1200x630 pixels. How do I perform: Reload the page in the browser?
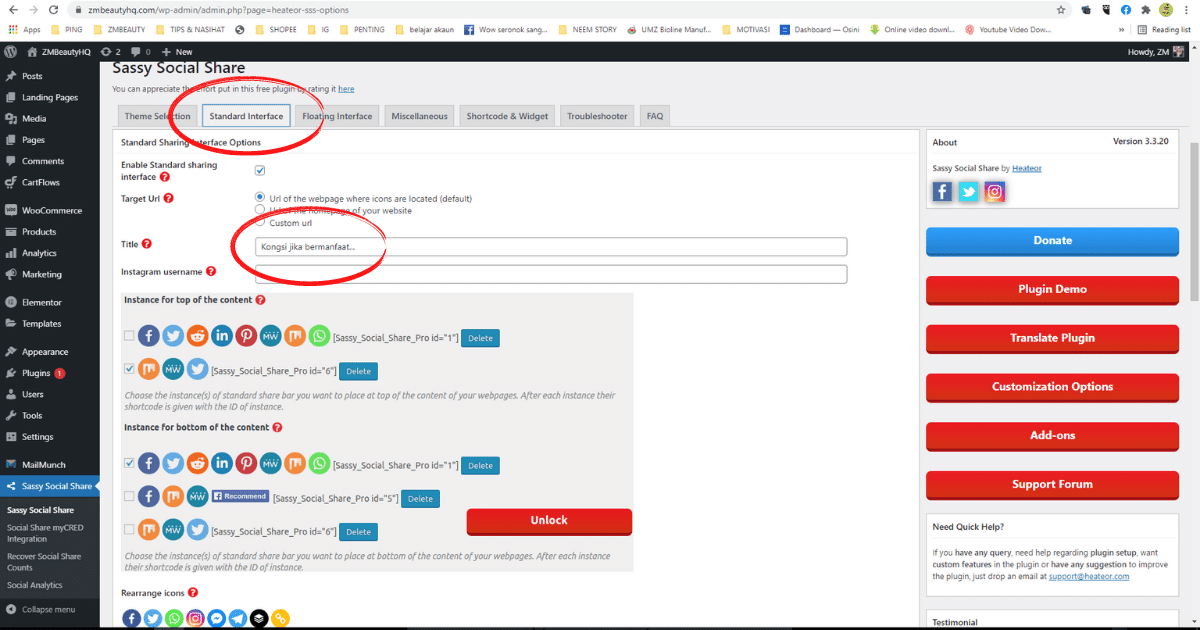[52, 9]
